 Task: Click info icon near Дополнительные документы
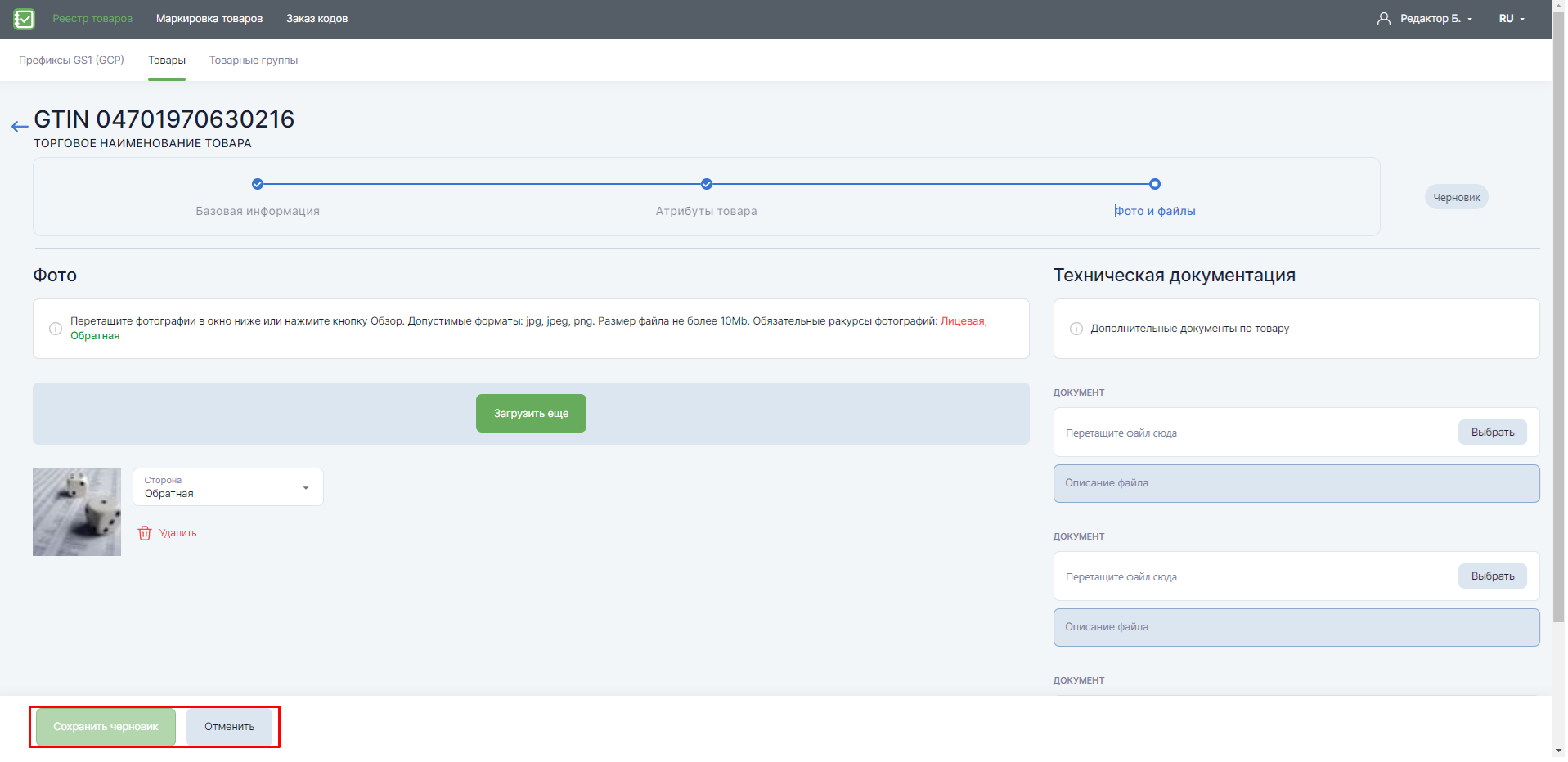tap(1076, 329)
